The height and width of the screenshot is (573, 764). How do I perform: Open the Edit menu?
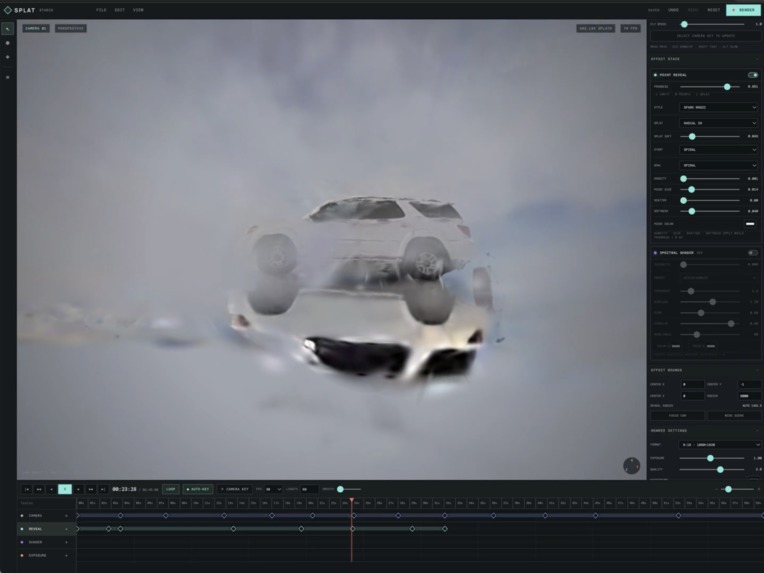pos(120,10)
